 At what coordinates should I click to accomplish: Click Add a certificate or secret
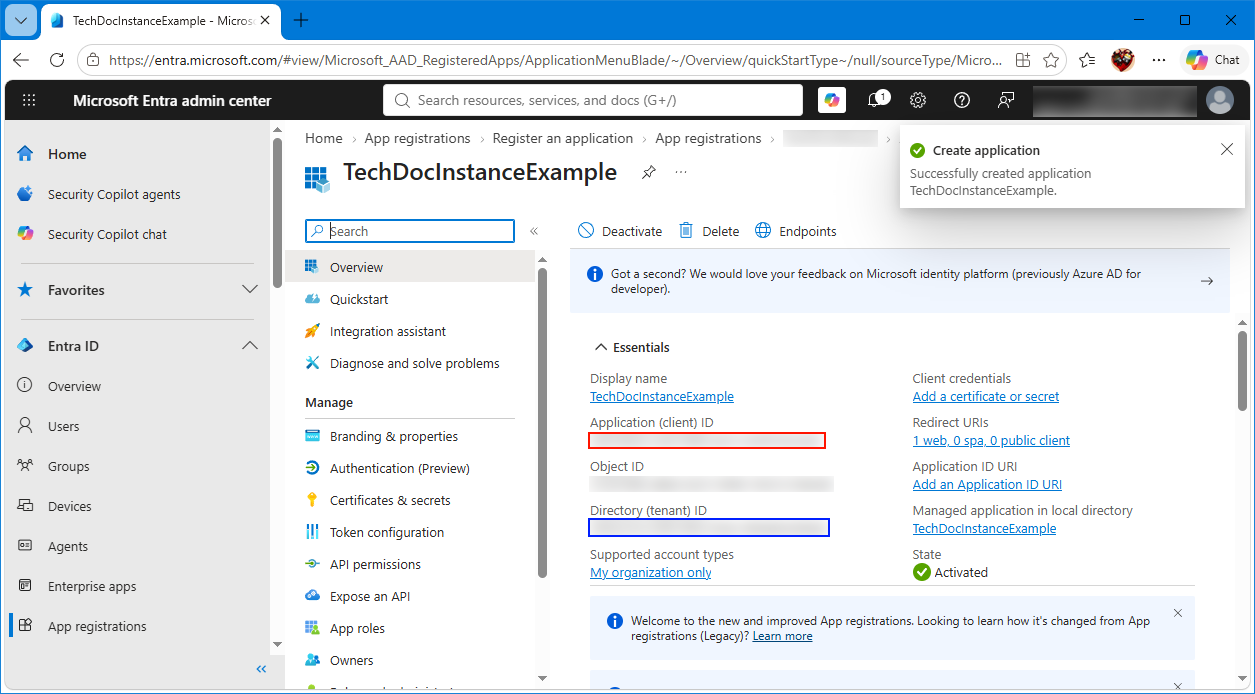[986, 396]
